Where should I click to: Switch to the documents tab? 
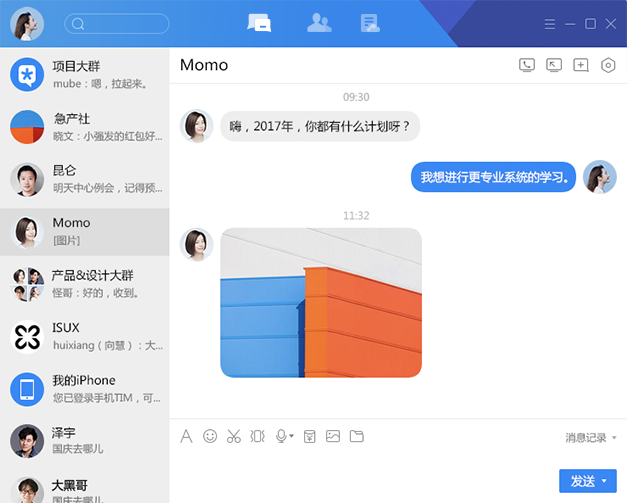[370, 23]
